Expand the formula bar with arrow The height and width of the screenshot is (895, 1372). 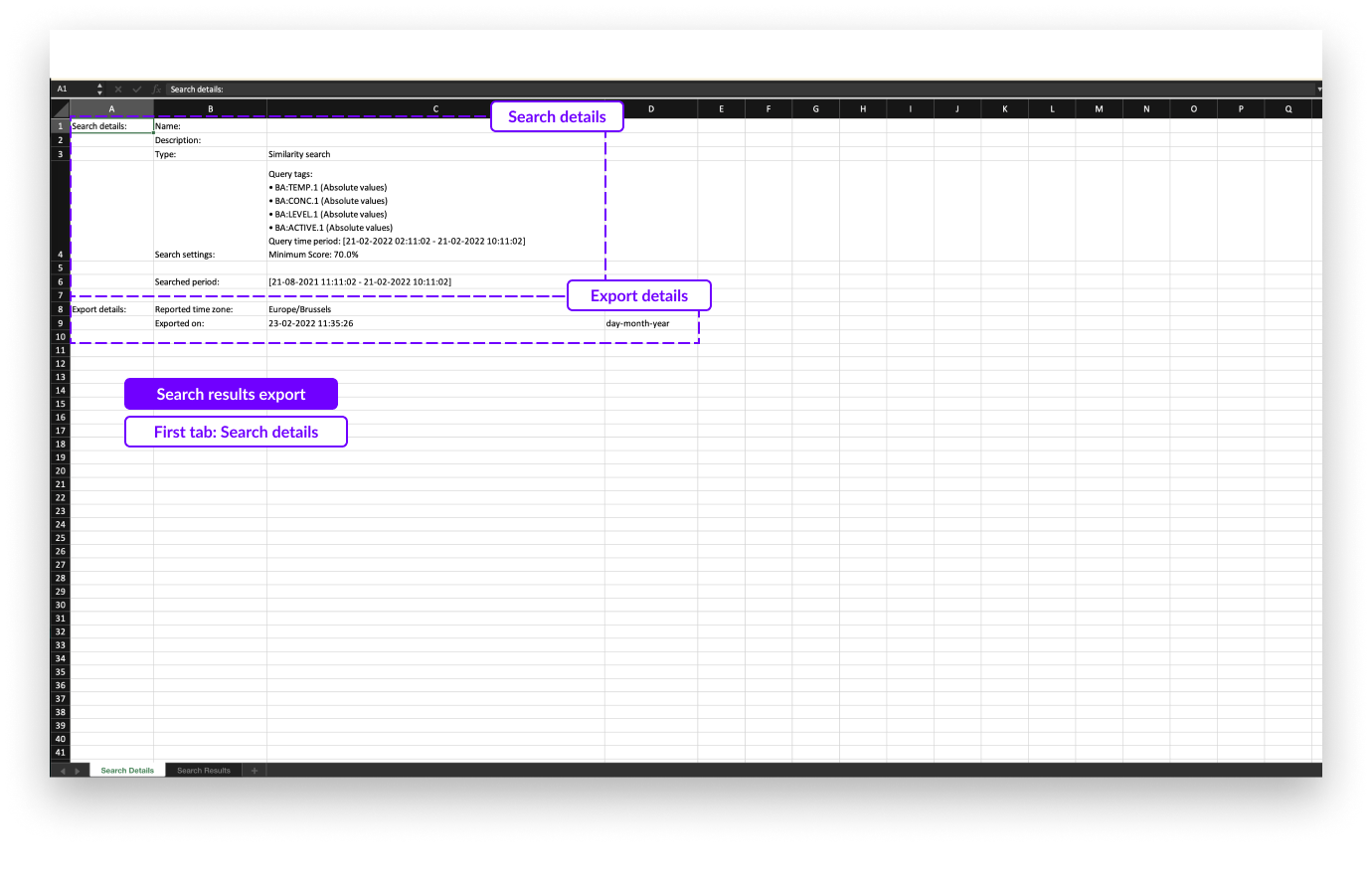tap(1318, 89)
